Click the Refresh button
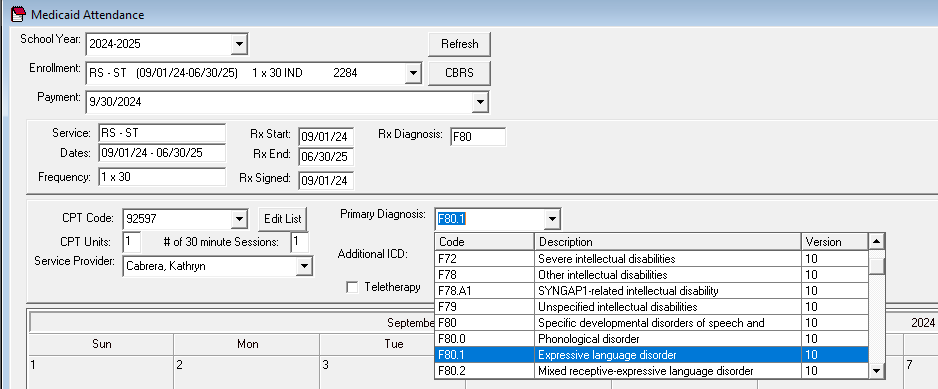Screen dimensions: 938x389 point(459,44)
